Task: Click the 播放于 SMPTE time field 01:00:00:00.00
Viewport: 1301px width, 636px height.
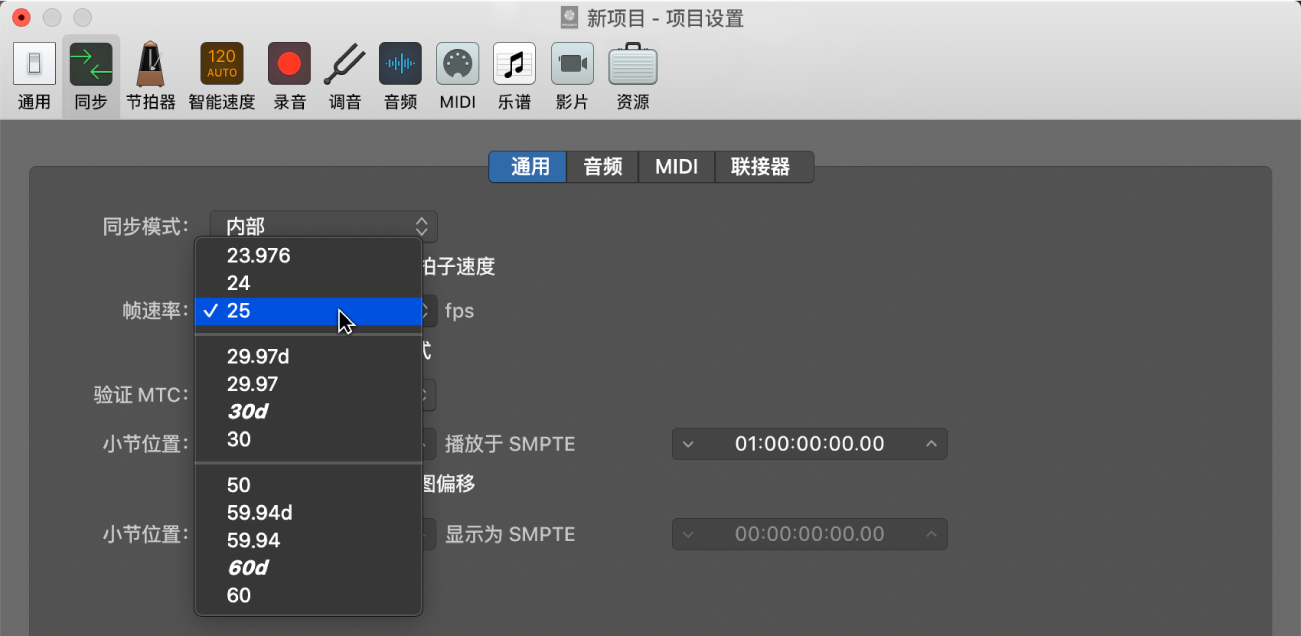Action: tap(809, 444)
